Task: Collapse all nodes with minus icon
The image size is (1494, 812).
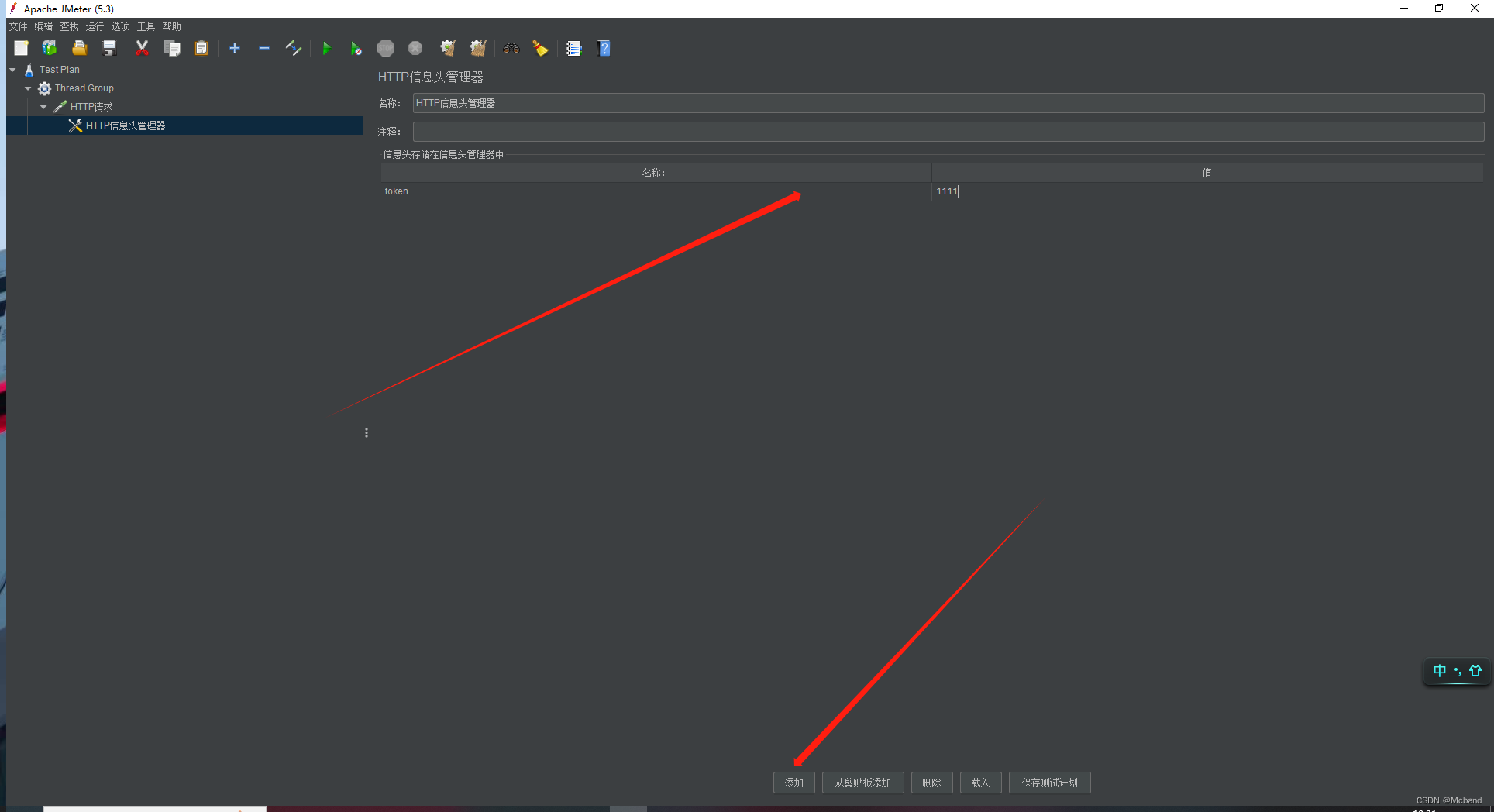Action: coord(264,48)
